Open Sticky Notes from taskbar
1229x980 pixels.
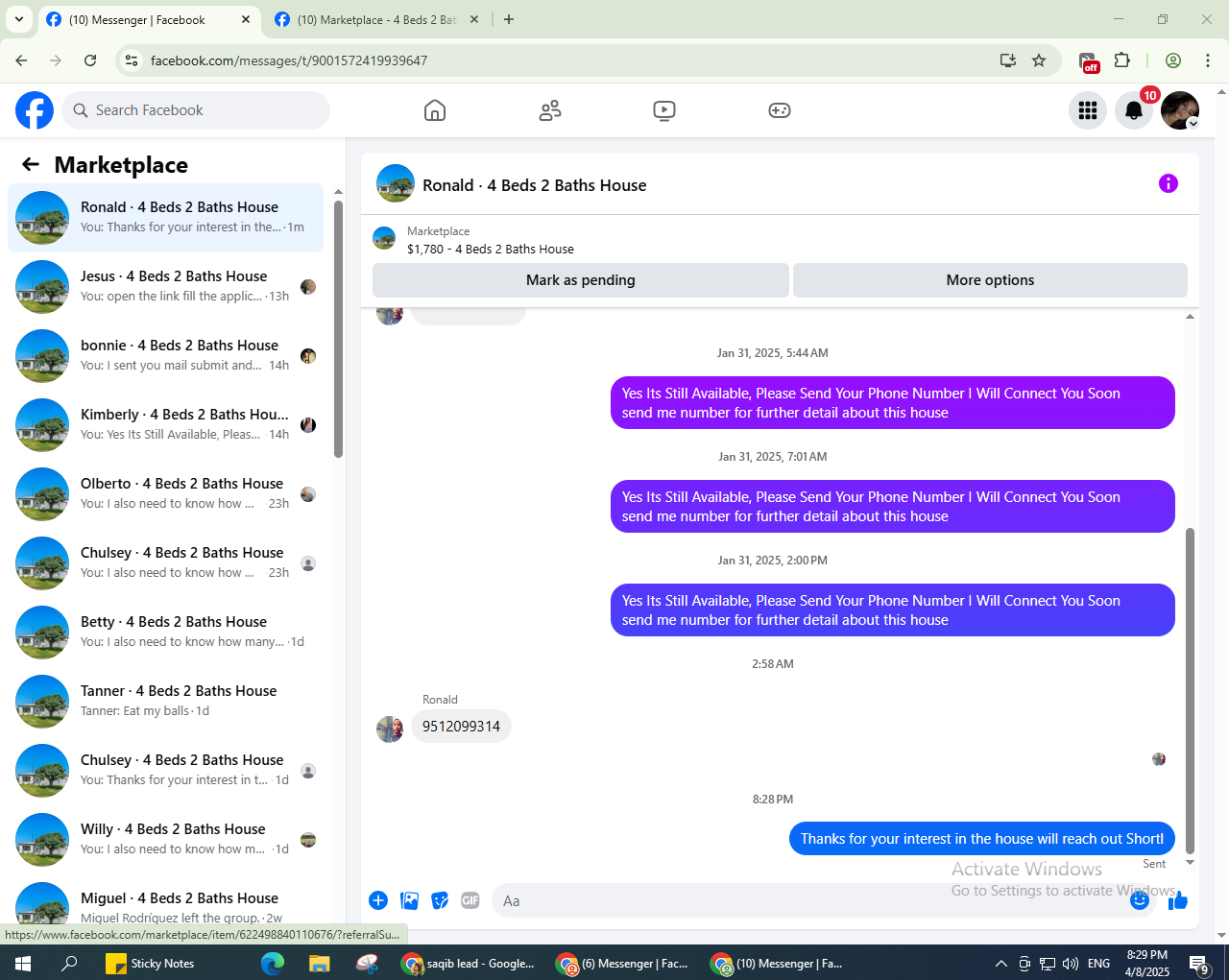click(x=150, y=963)
